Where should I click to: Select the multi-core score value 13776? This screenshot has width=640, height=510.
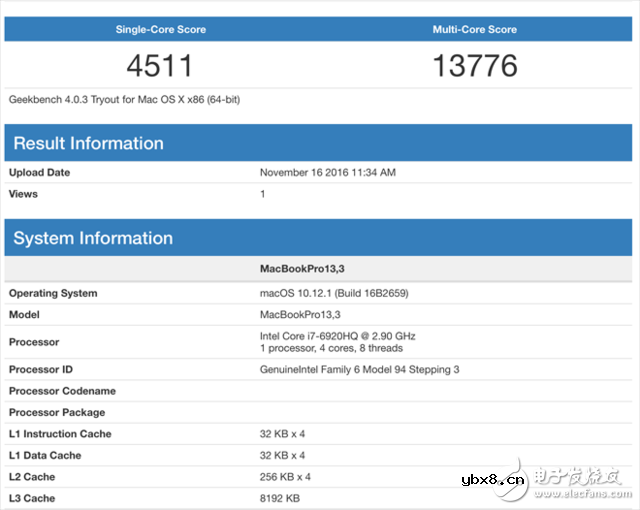[475, 66]
